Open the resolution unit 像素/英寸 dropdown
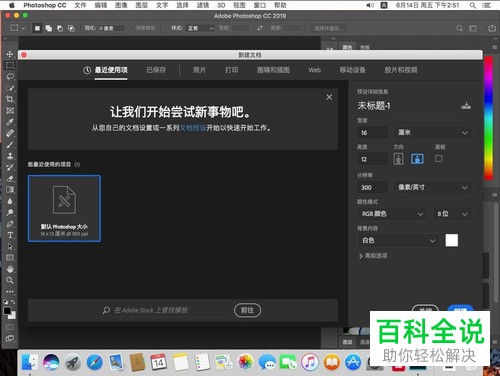This screenshot has width=500, height=376. [x=432, y=187]
